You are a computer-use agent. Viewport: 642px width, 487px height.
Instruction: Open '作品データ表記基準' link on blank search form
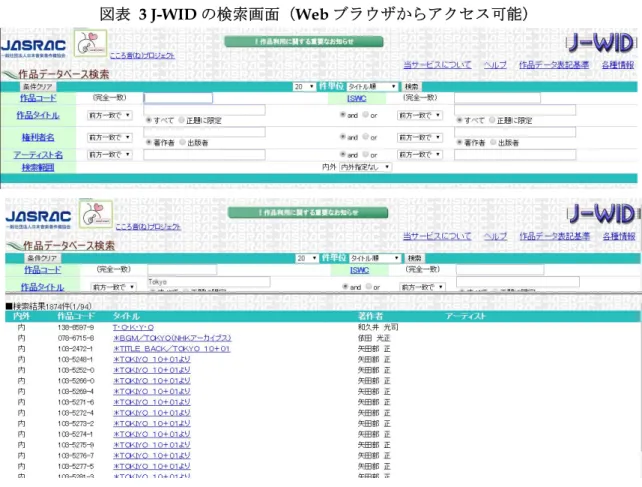click(554, 65)
